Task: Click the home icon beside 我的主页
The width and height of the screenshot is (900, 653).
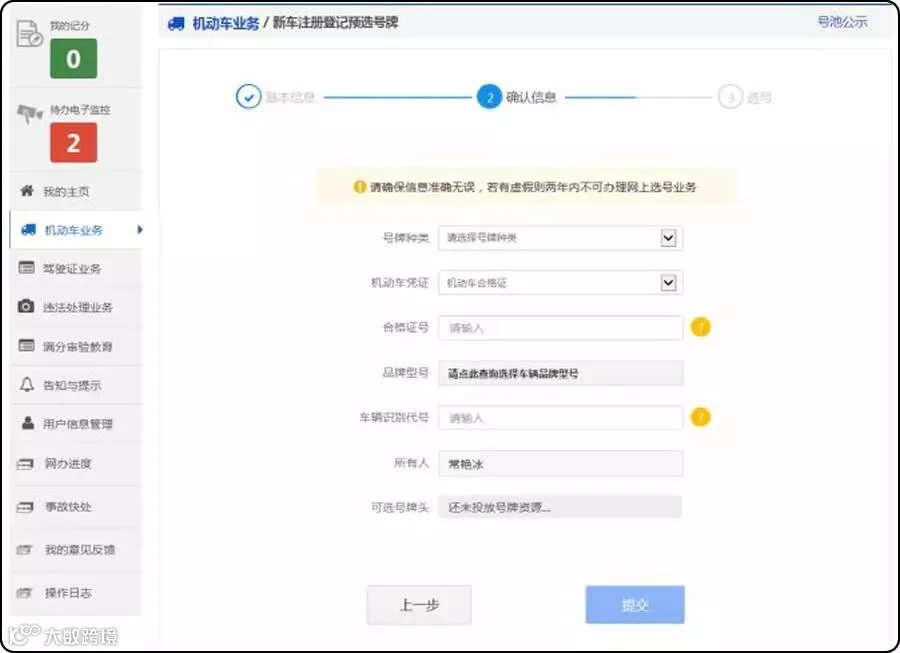Action: (27, 191)
